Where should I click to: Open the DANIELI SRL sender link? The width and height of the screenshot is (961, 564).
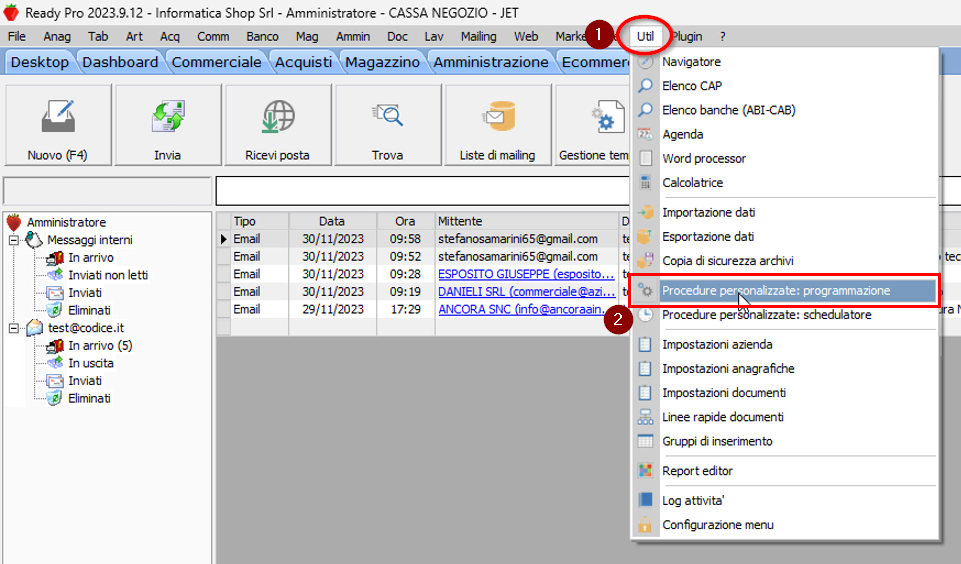pos(526,292)
